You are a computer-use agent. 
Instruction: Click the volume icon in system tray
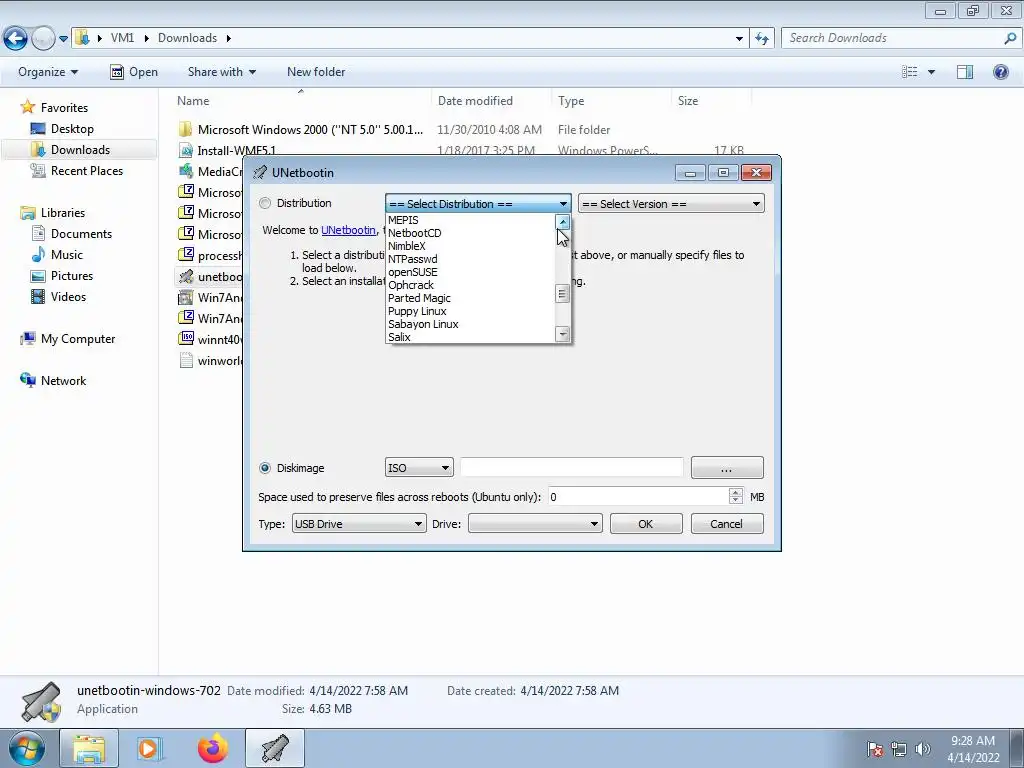click(x=923, y=749)
